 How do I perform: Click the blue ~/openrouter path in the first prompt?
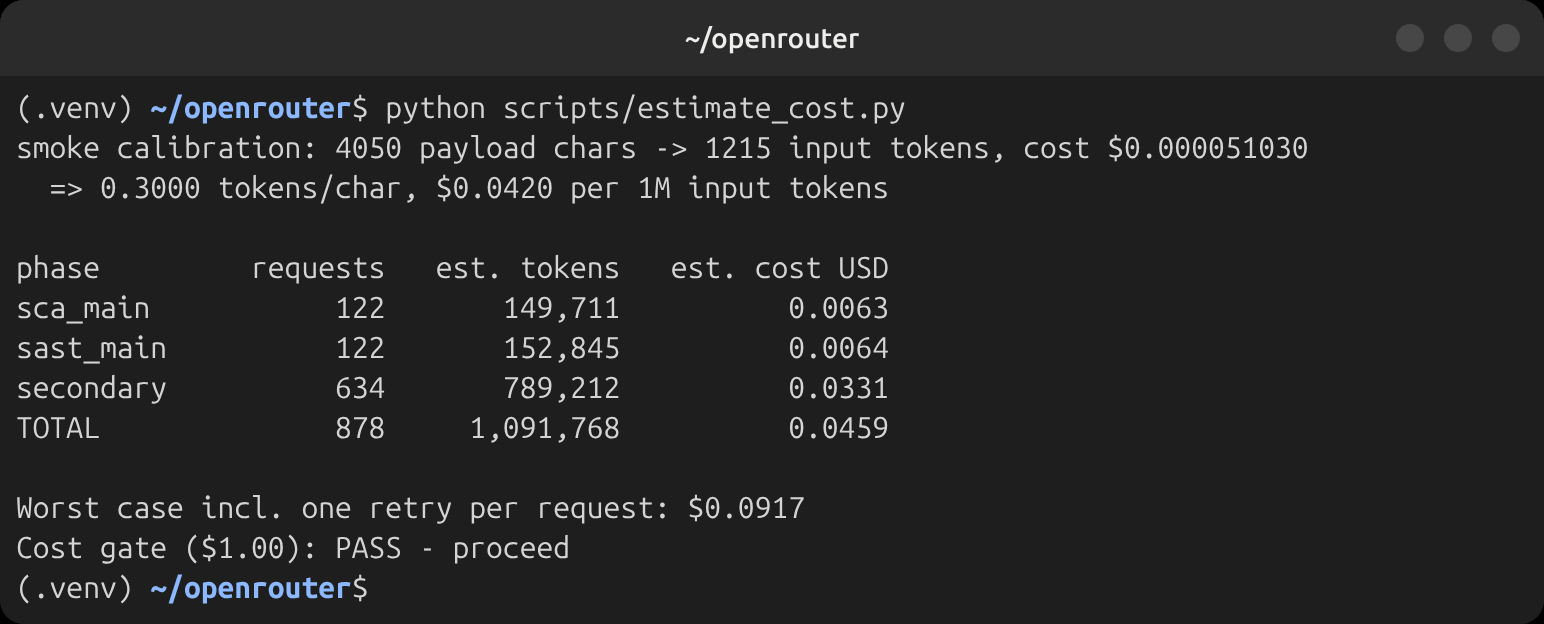coord(252,108)
